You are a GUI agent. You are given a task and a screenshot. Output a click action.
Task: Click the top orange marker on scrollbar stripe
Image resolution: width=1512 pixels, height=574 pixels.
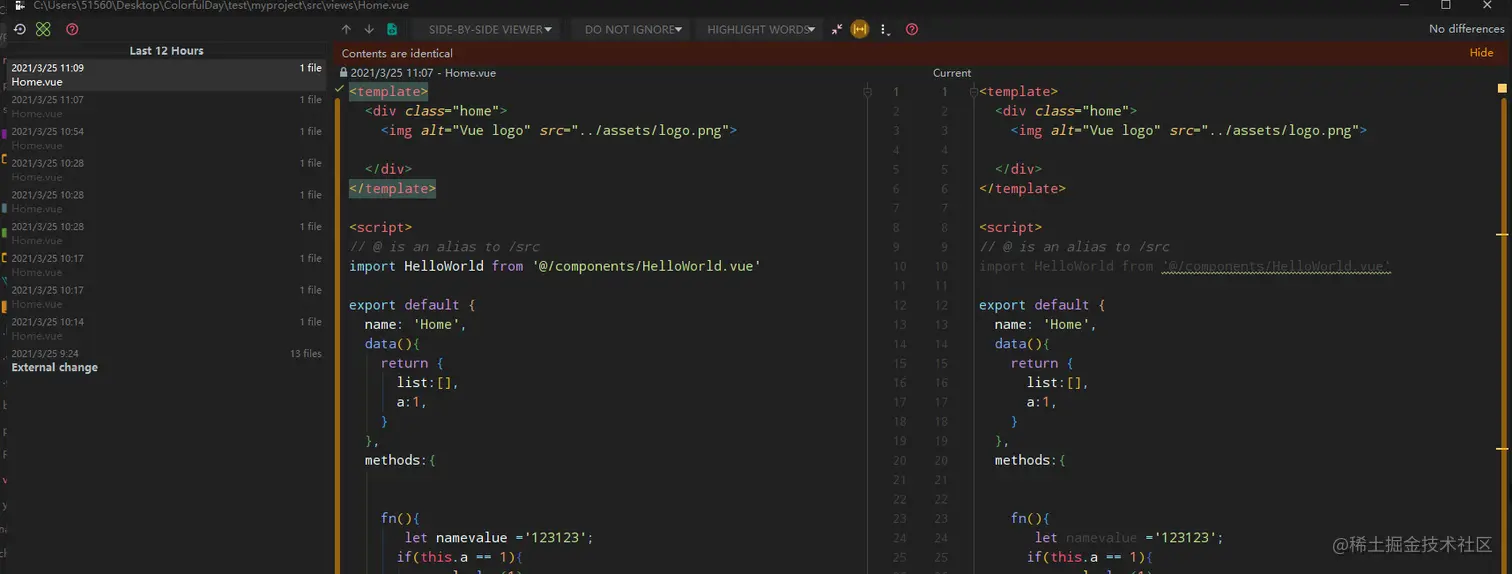pyautogui.click(x=1502, y=89)
